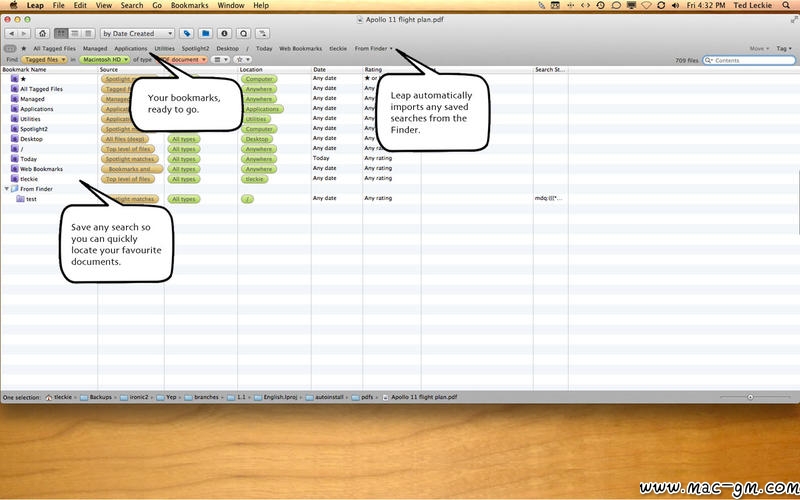Image resolution: width=800 pixels, height=500 pixels.
Task: Open the Window menu
Action: pyautogui.click(x=231, y=5)
